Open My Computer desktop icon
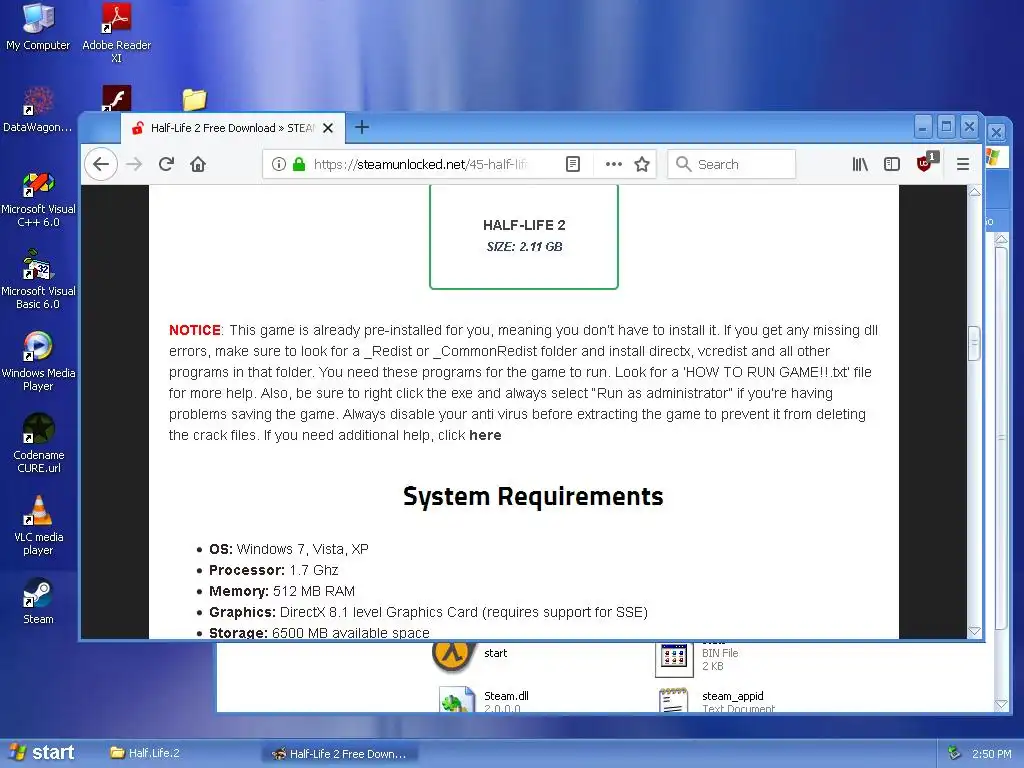The image size is (1024, 768). [x=38, y=26]
